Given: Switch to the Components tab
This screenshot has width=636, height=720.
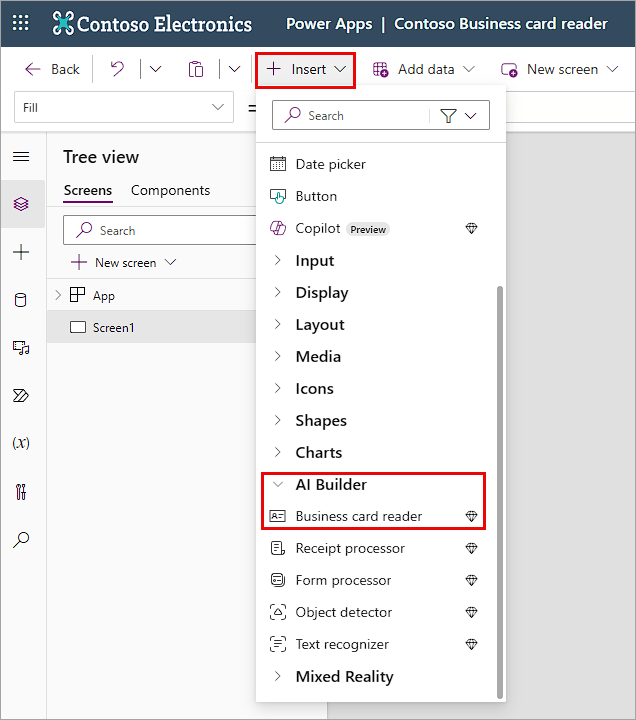Looking at the screenshot, I should click(170, 190).
